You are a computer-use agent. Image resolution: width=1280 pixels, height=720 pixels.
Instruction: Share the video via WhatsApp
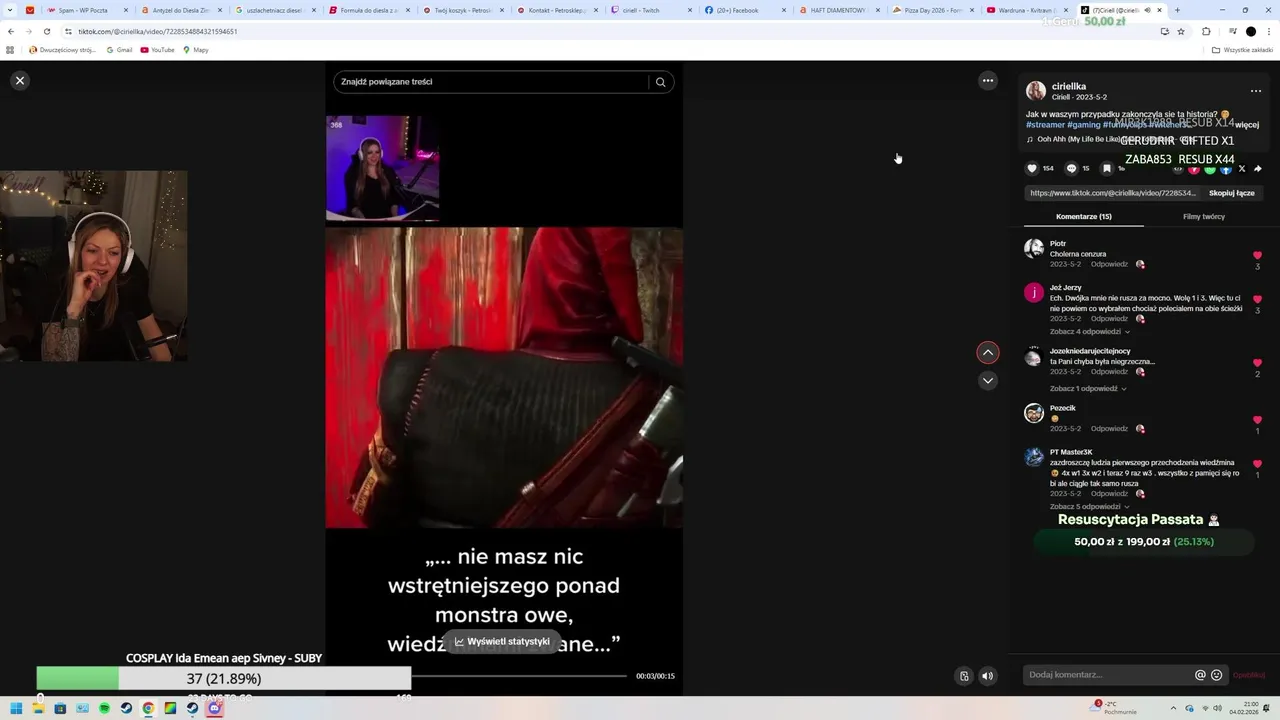coord(1210,169)
